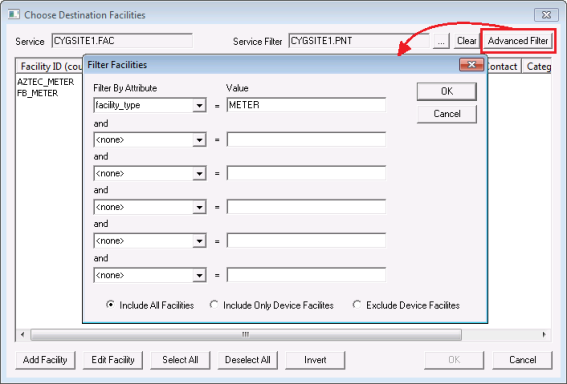Click the bottom Cancel button of main window
The width and height of the screenshot is (567, 384).
click(x=523, y=360)
